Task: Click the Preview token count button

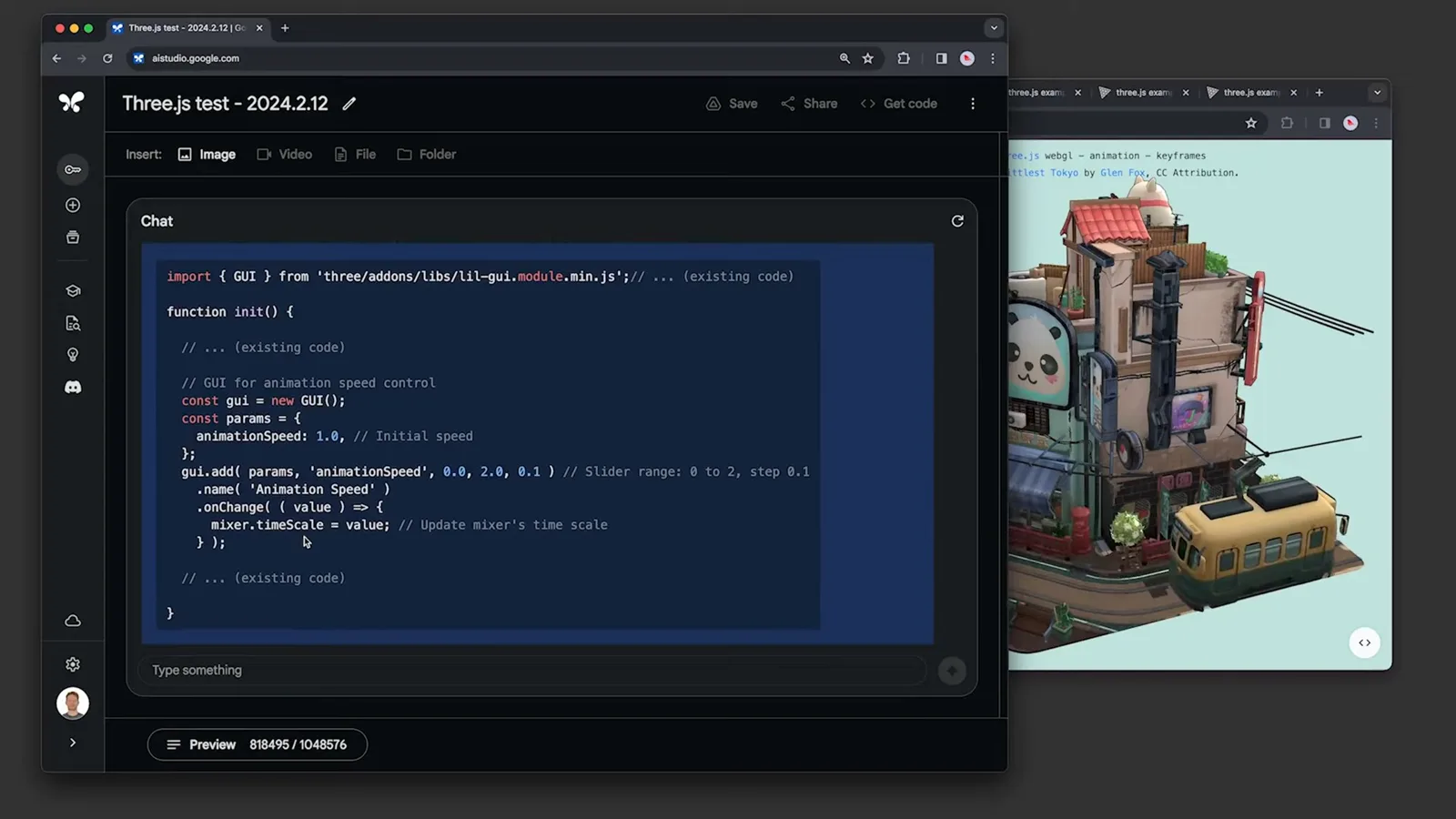Action: pyautogui.click(x=258, y=744)
